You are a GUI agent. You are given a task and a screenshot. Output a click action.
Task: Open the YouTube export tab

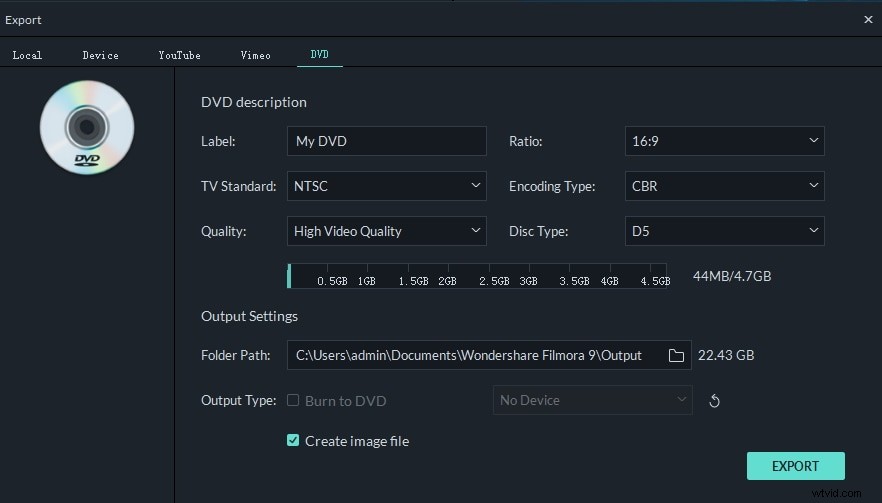point(179,55)
